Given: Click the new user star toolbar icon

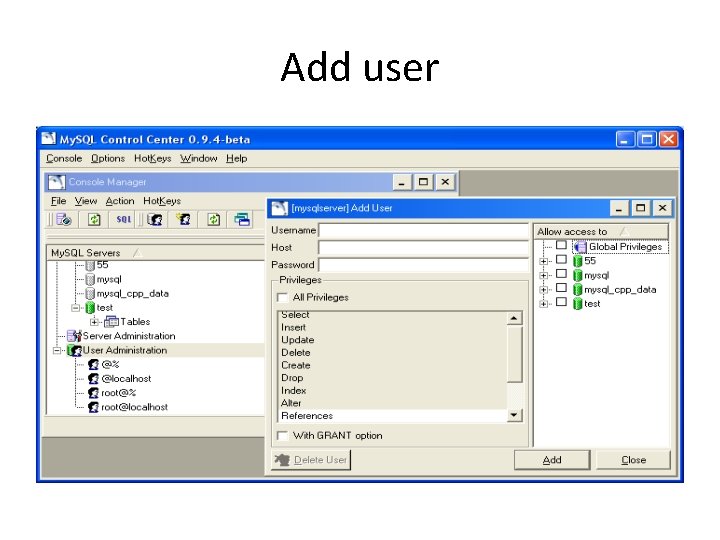Looking at the screenshot, I should (x=184, y=219).
